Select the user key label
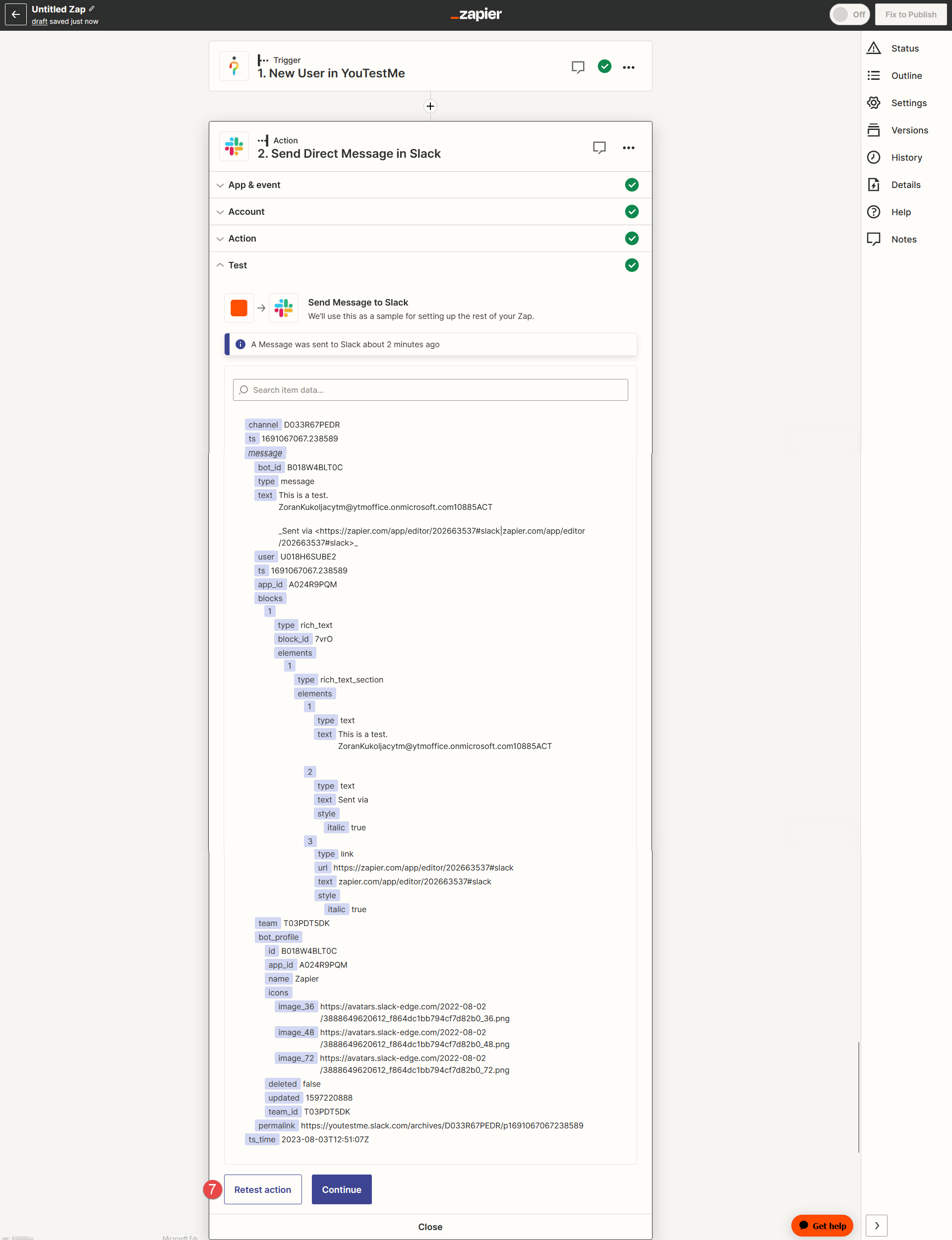 266,557
